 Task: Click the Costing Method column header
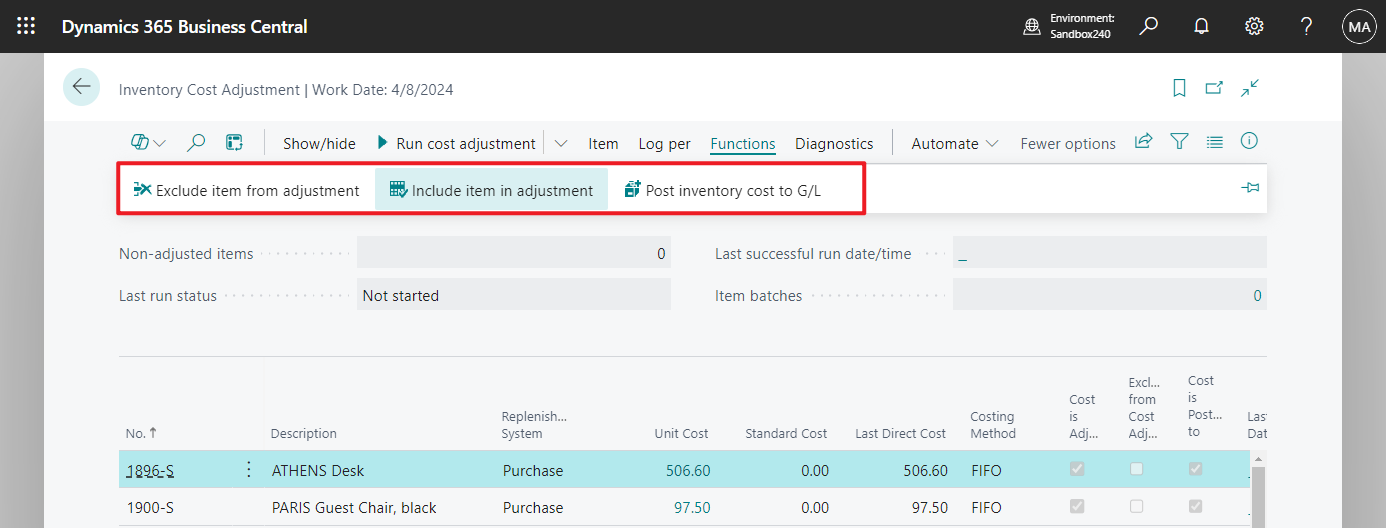click(x=993, y=424)
